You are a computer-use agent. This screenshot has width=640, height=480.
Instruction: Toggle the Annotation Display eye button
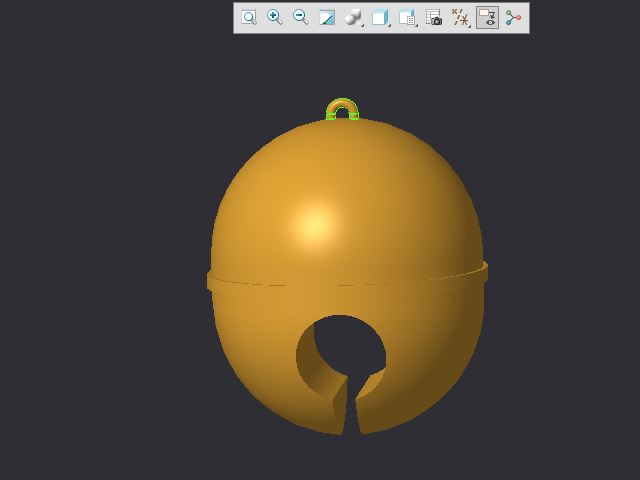point(487,18)
